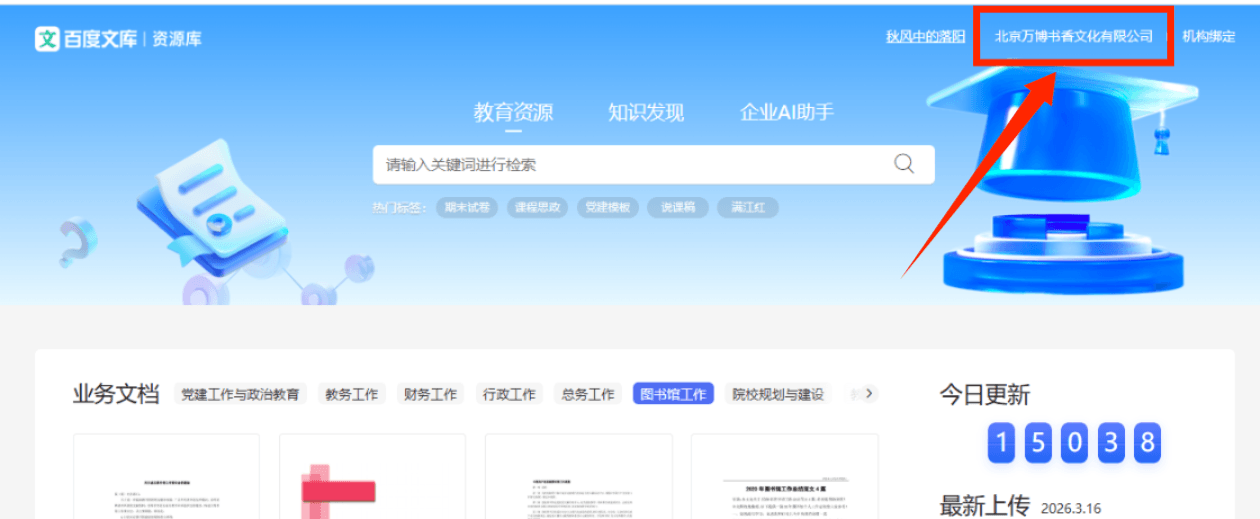Click the 业务文档 section heading
This screenshot has height=519, width=1260.
(116, 394)
